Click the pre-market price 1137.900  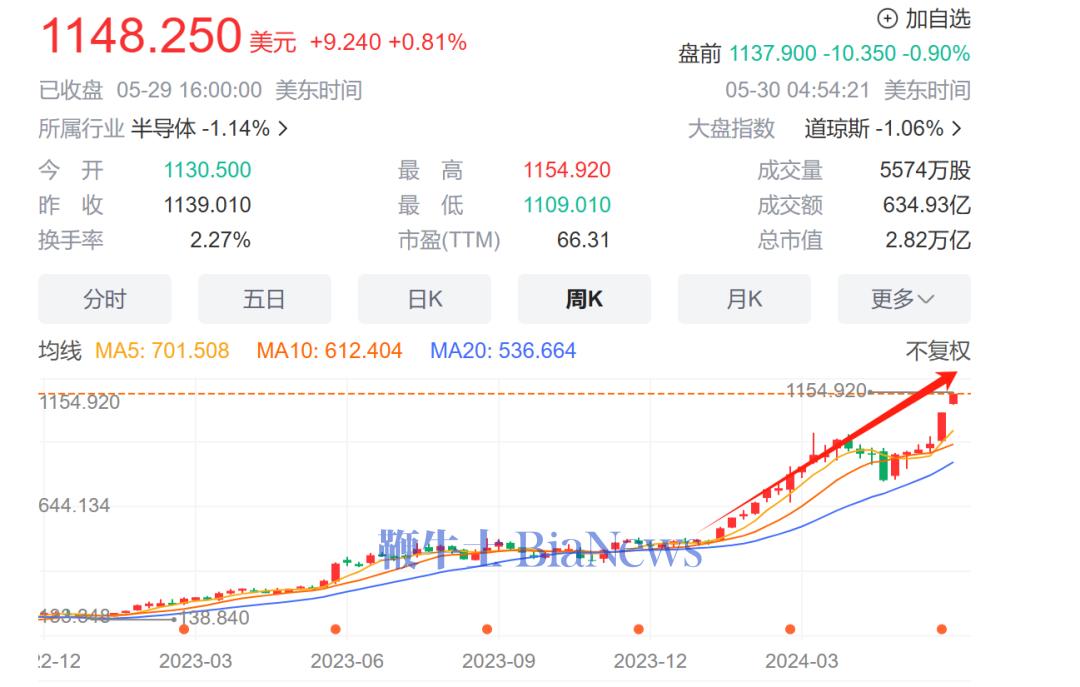tap(773, 53)
